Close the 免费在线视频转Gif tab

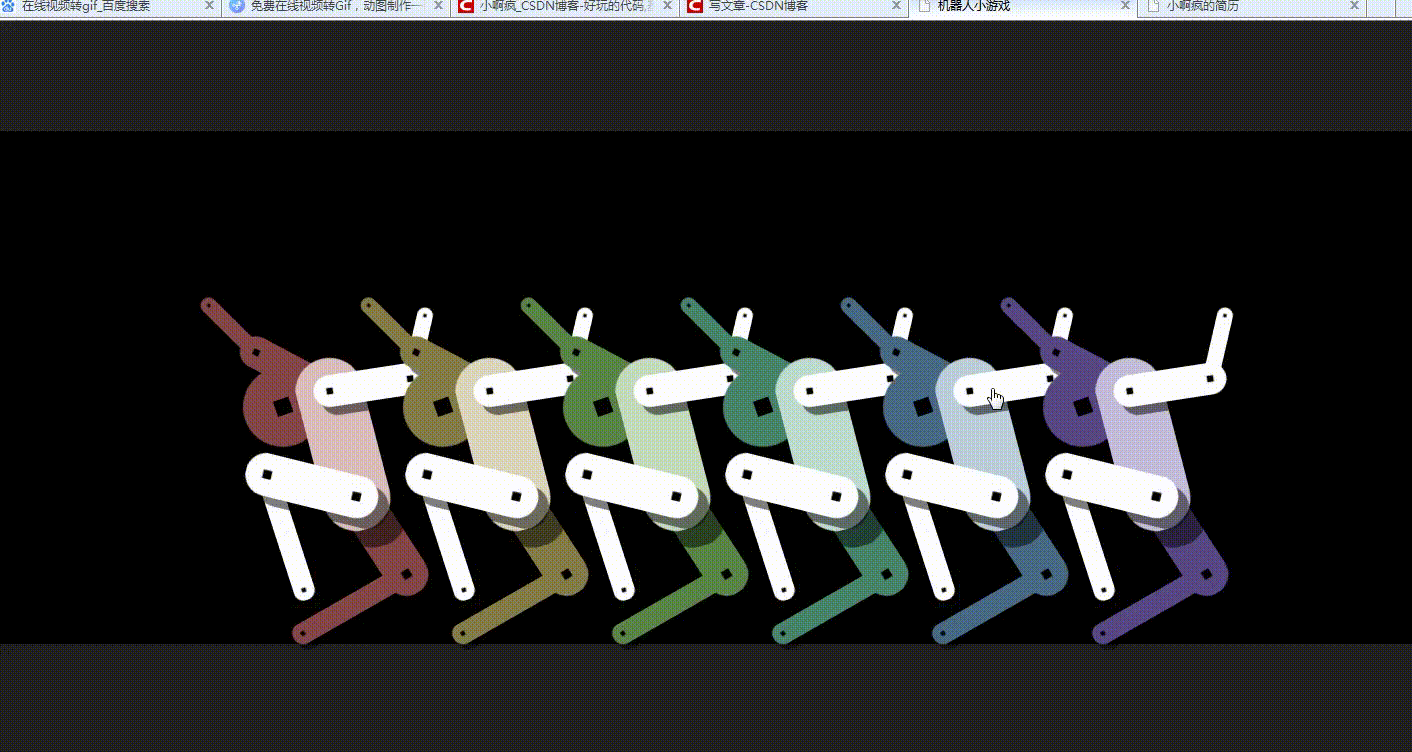point(438,6)
